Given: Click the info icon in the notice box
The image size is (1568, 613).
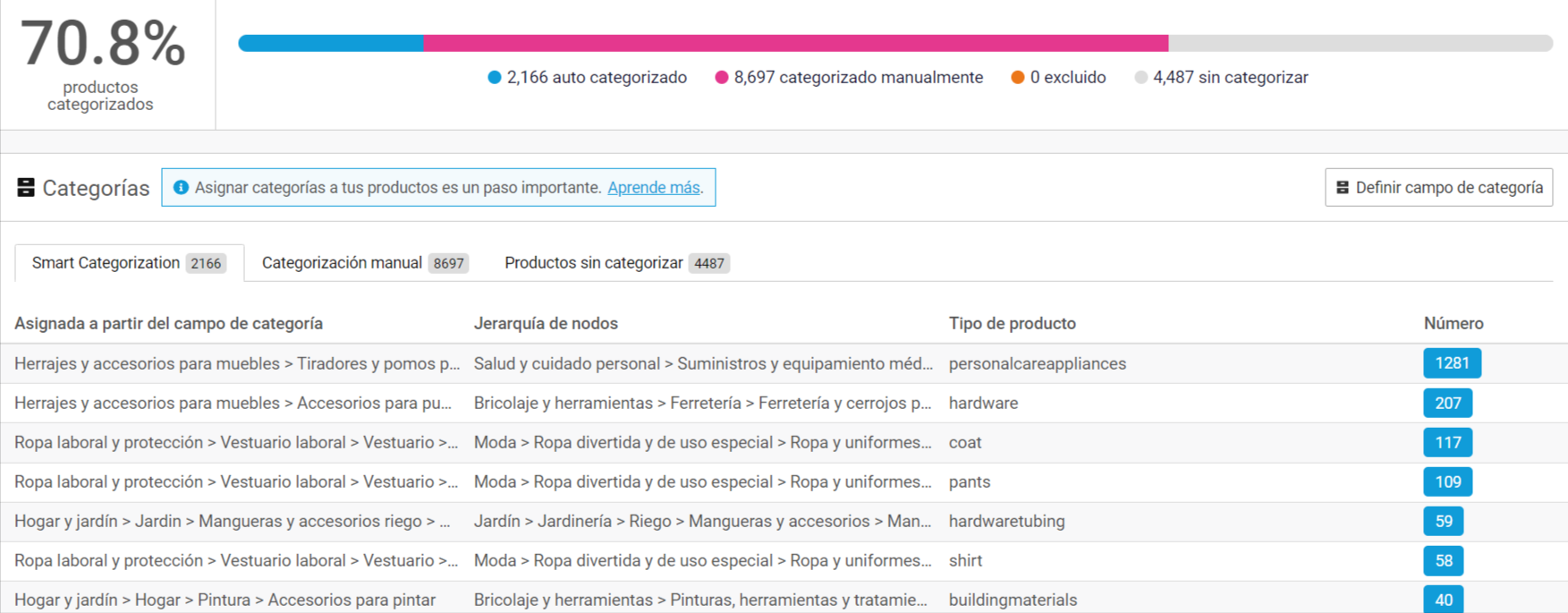Looking at the screenshot, I should [181, 188].
